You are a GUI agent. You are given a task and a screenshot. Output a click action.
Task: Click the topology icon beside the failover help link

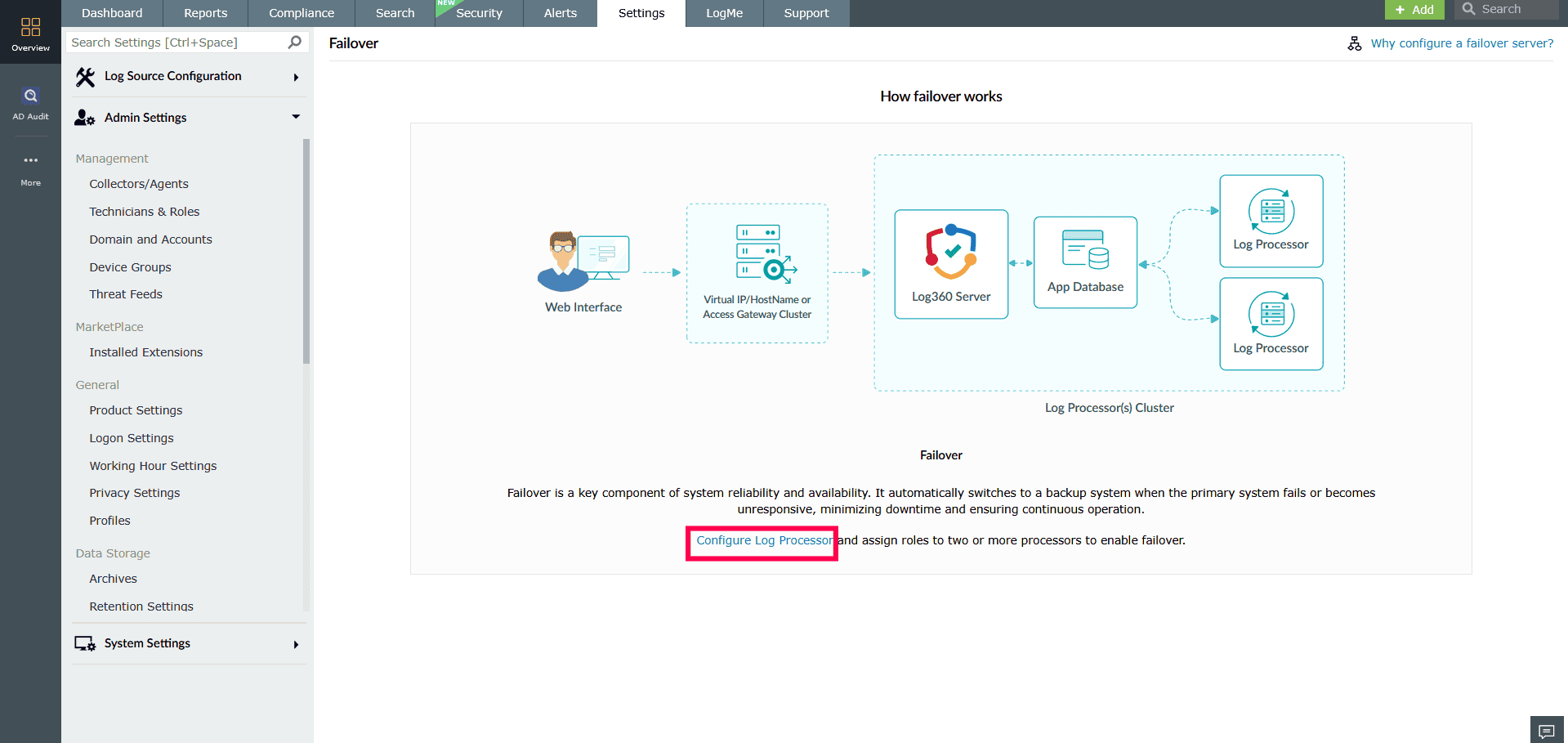(1354, 43)
